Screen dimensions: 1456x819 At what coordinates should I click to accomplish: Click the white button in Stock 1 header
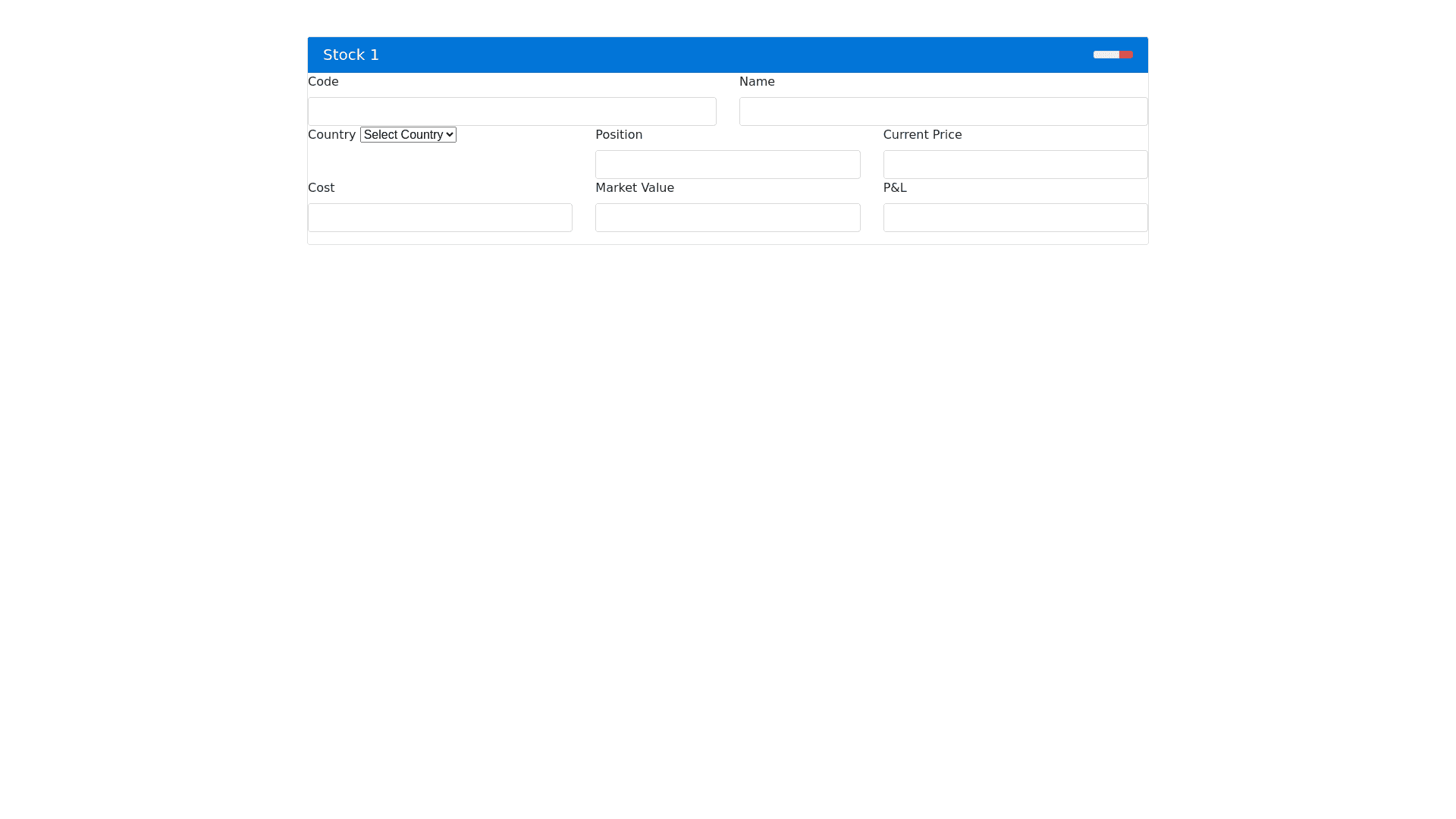1106,55
